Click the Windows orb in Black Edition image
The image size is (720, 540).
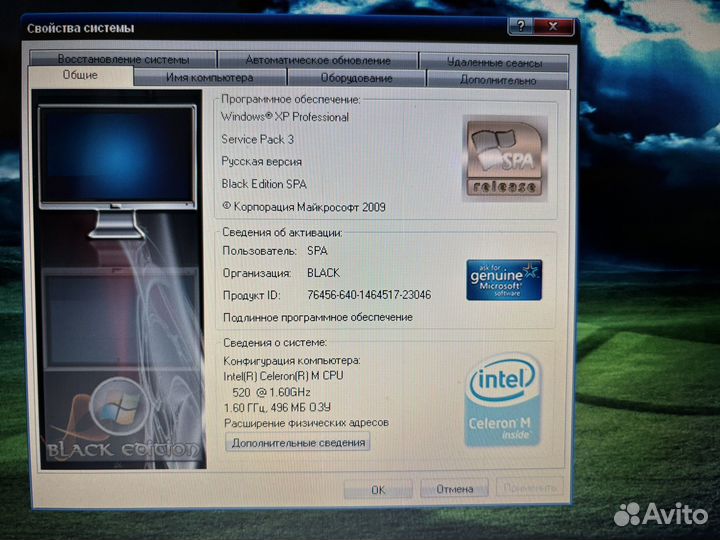coord(119,406)
